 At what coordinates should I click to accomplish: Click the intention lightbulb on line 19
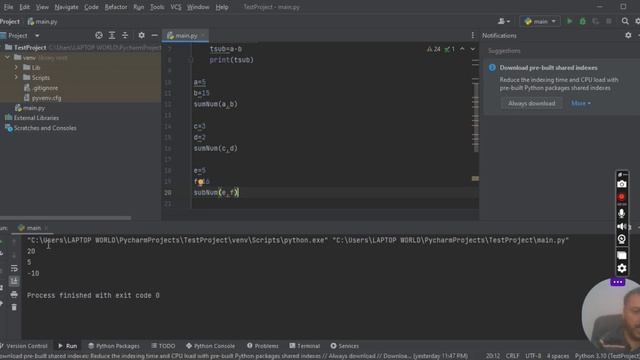click(200, 182)
